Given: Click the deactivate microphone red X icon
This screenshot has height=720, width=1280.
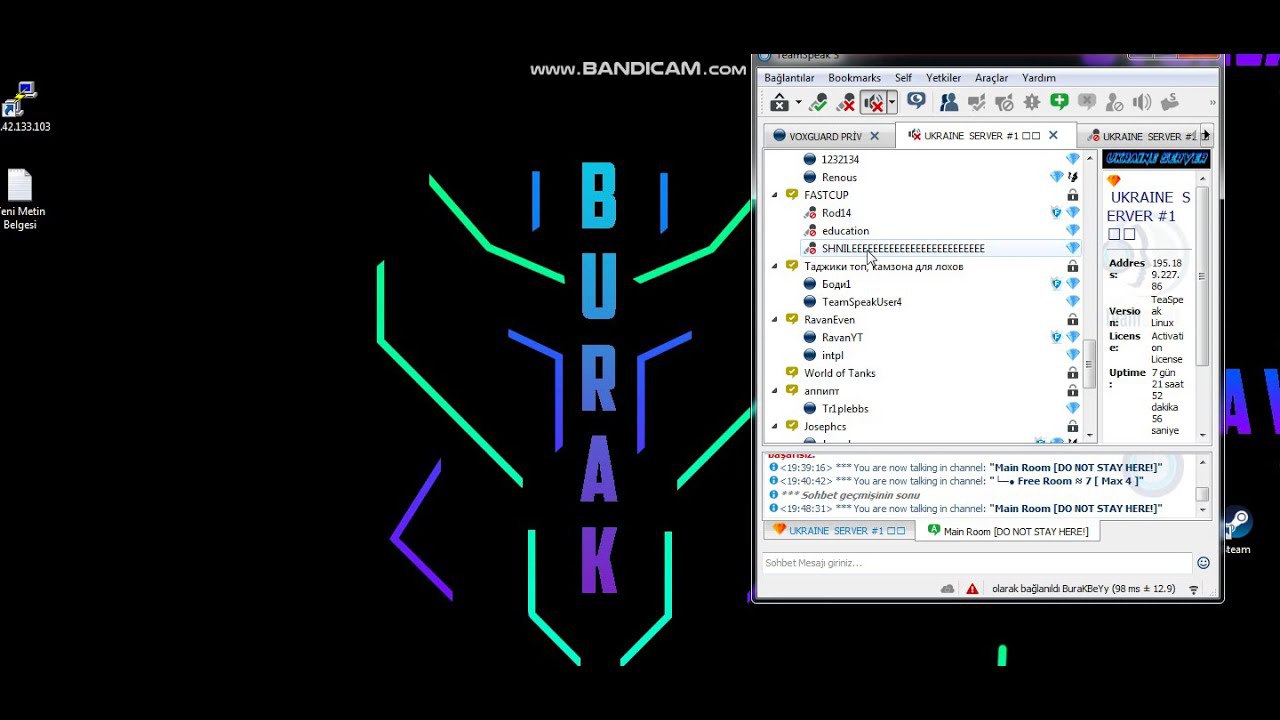Looking at the screenshot, I should pyautogui.click(x=846, y=103).
